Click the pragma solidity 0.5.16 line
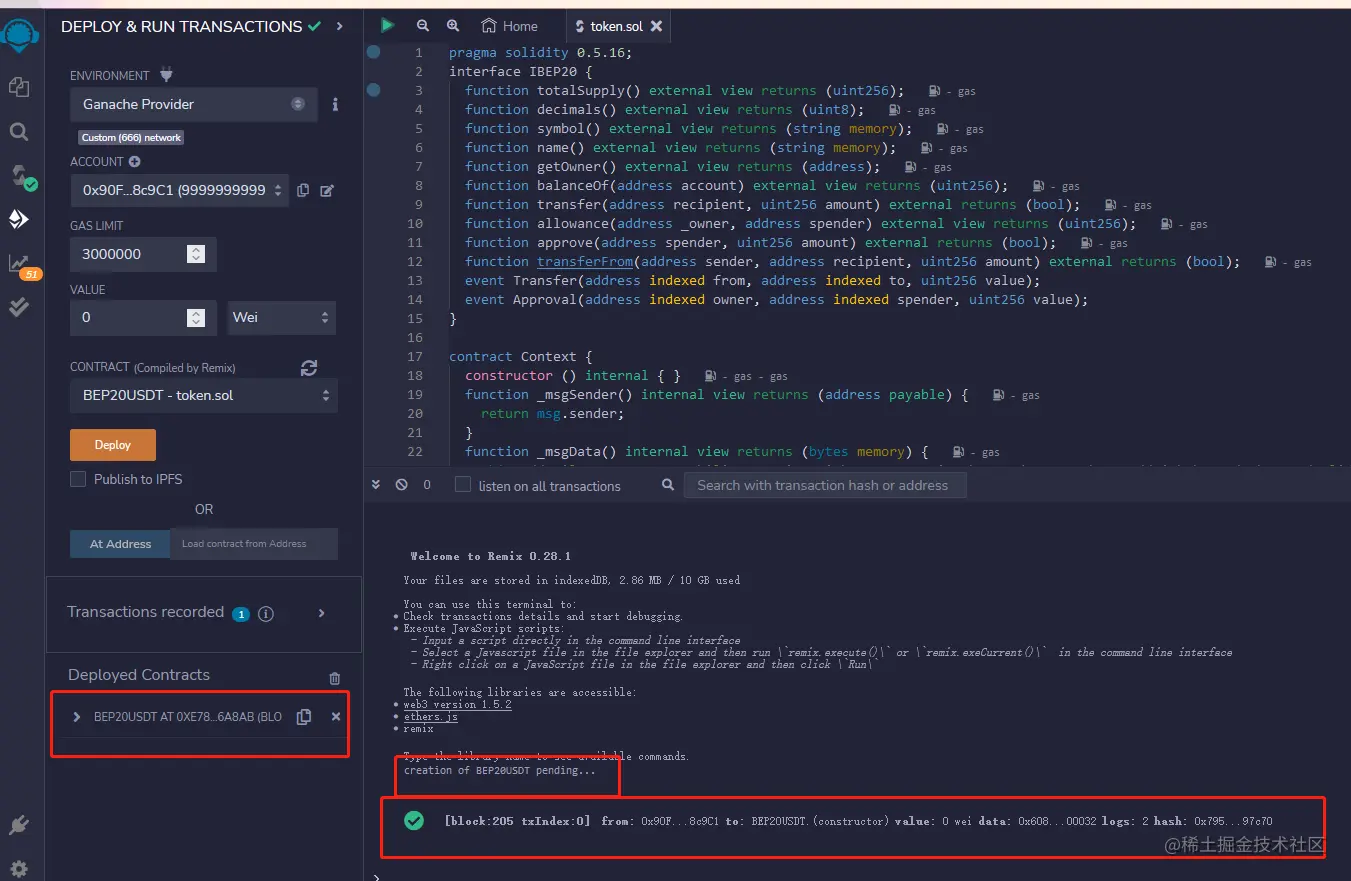Image resolution: width=1351 pixels, height=881 pixels. coord(541,52)
